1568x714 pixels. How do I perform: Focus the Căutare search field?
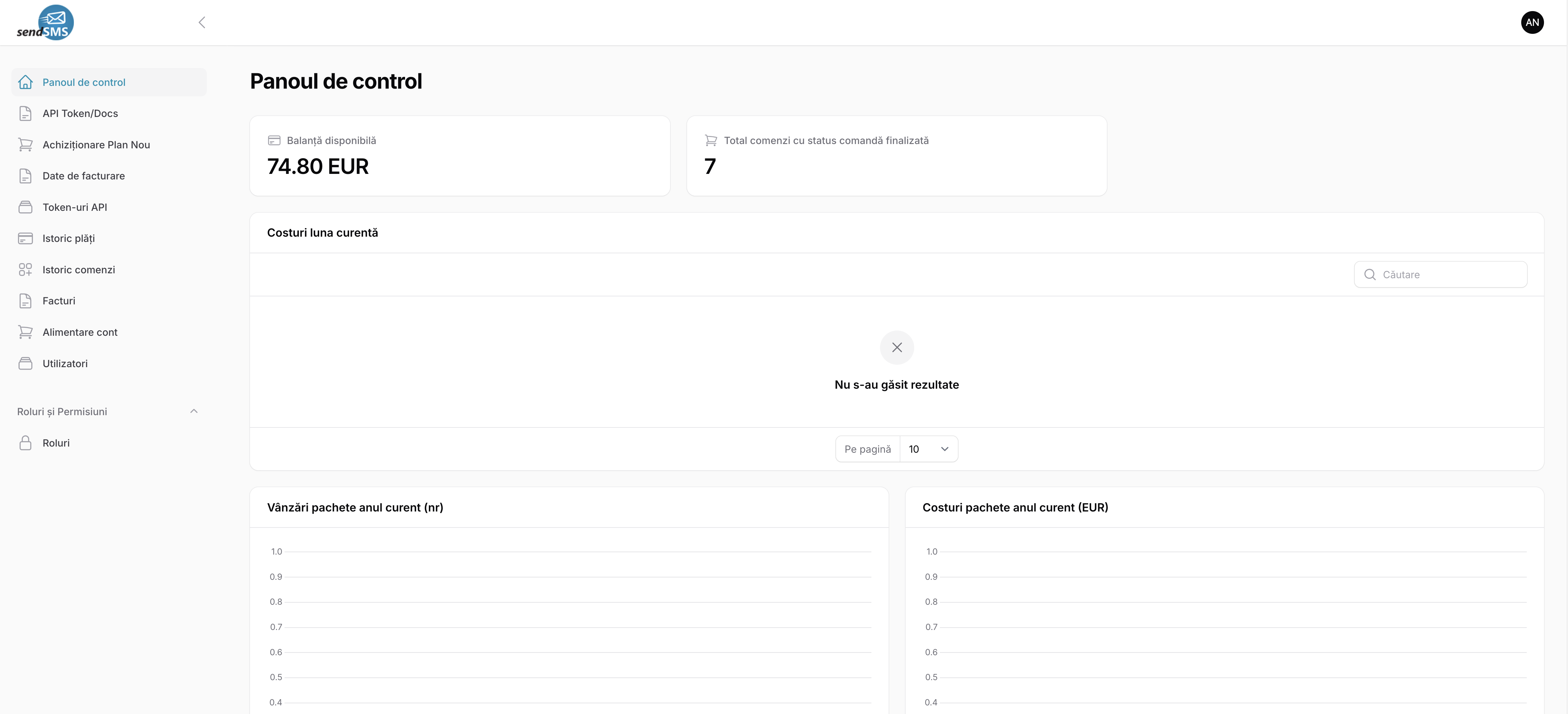click(1440, 275)
